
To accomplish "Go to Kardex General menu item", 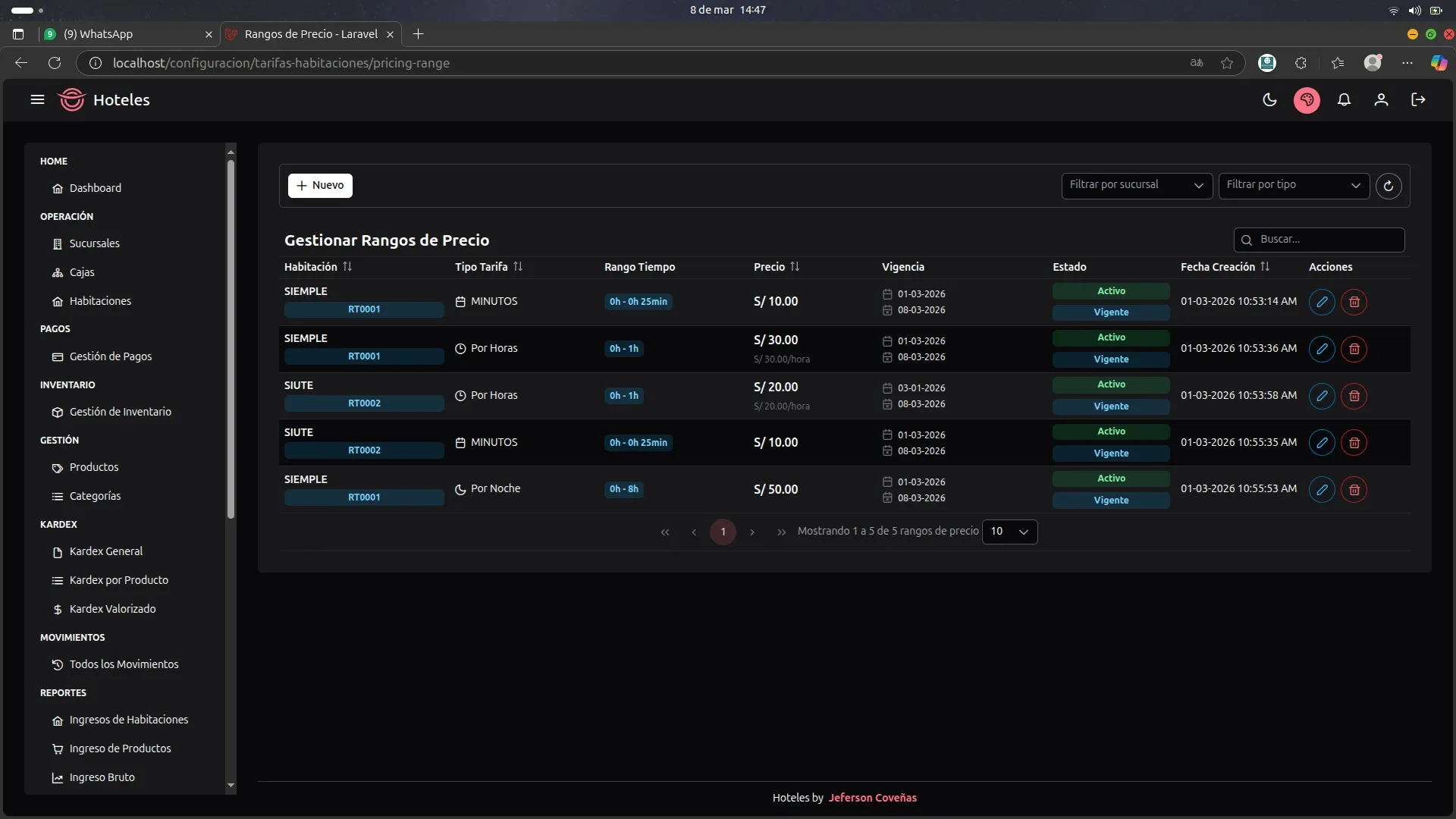I will pyautogui.click(x=105, y=551).
